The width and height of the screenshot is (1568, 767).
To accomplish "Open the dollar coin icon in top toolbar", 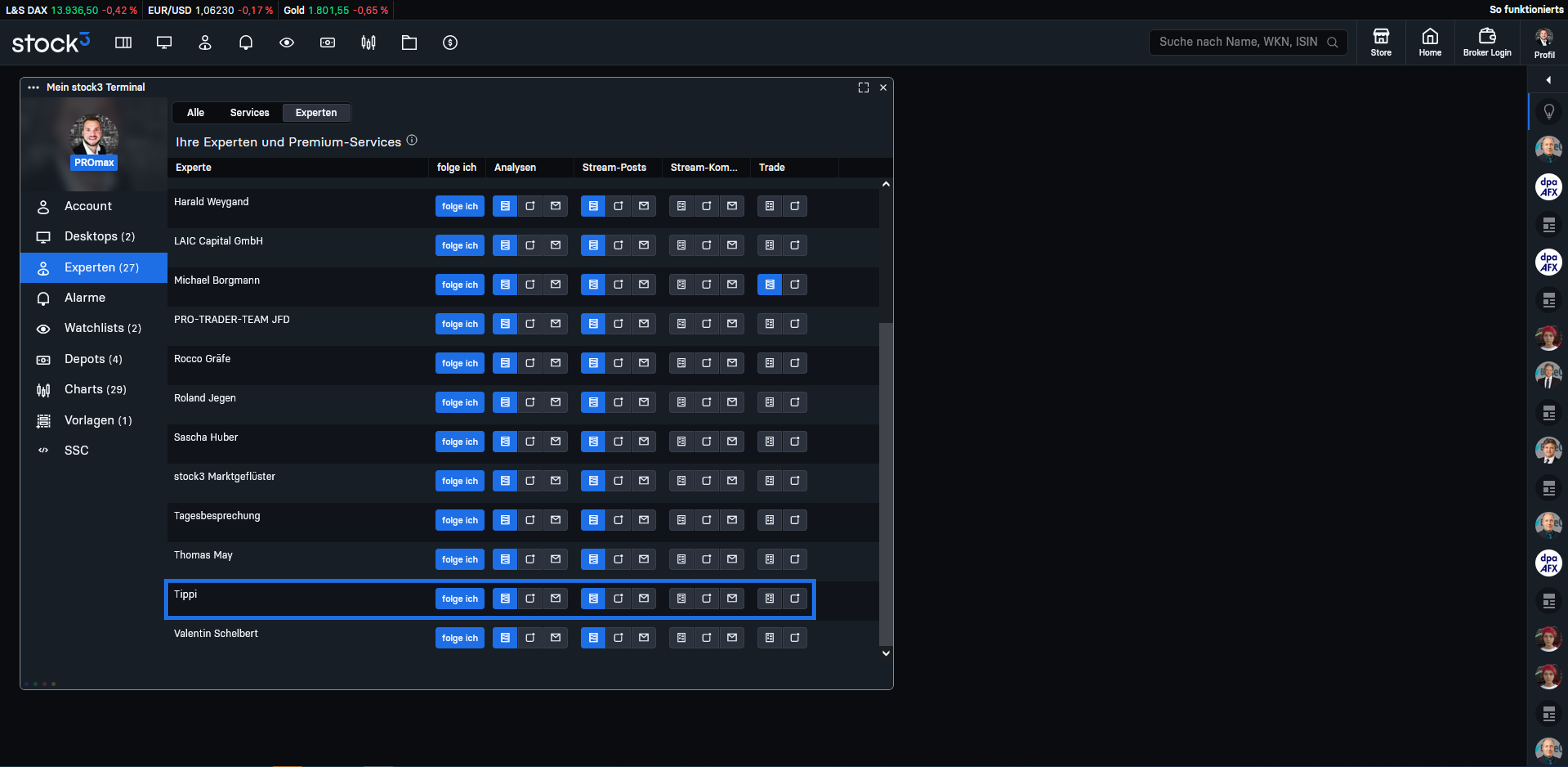I will click(450, 43).
